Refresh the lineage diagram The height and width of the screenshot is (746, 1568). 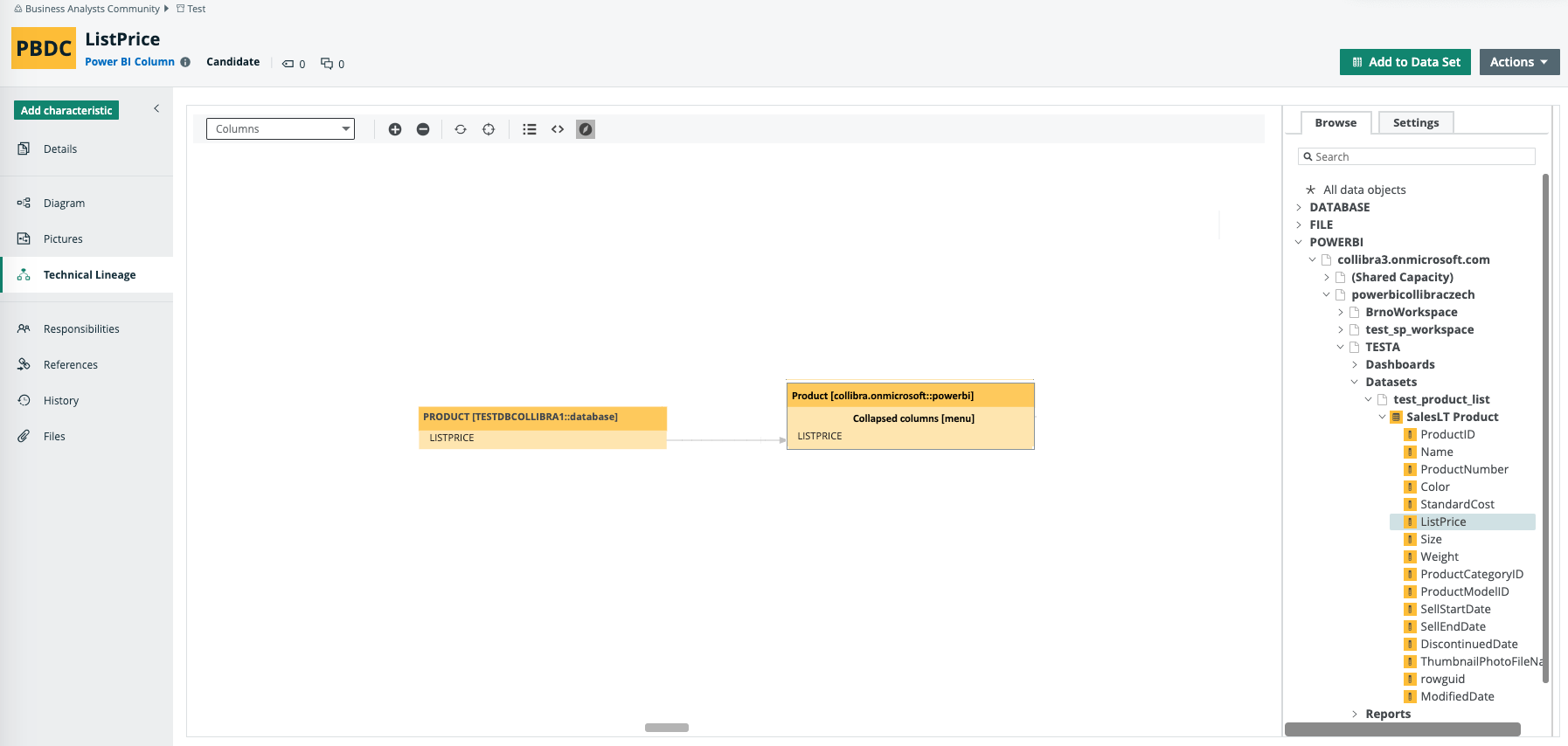[x=461, y=129]
